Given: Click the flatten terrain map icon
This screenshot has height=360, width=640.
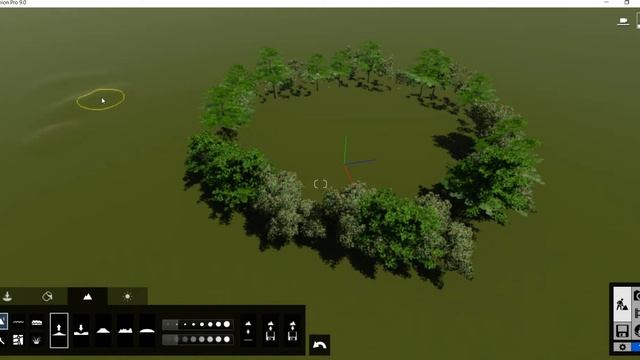Looking at the screenshot, I should coord(248,331).
